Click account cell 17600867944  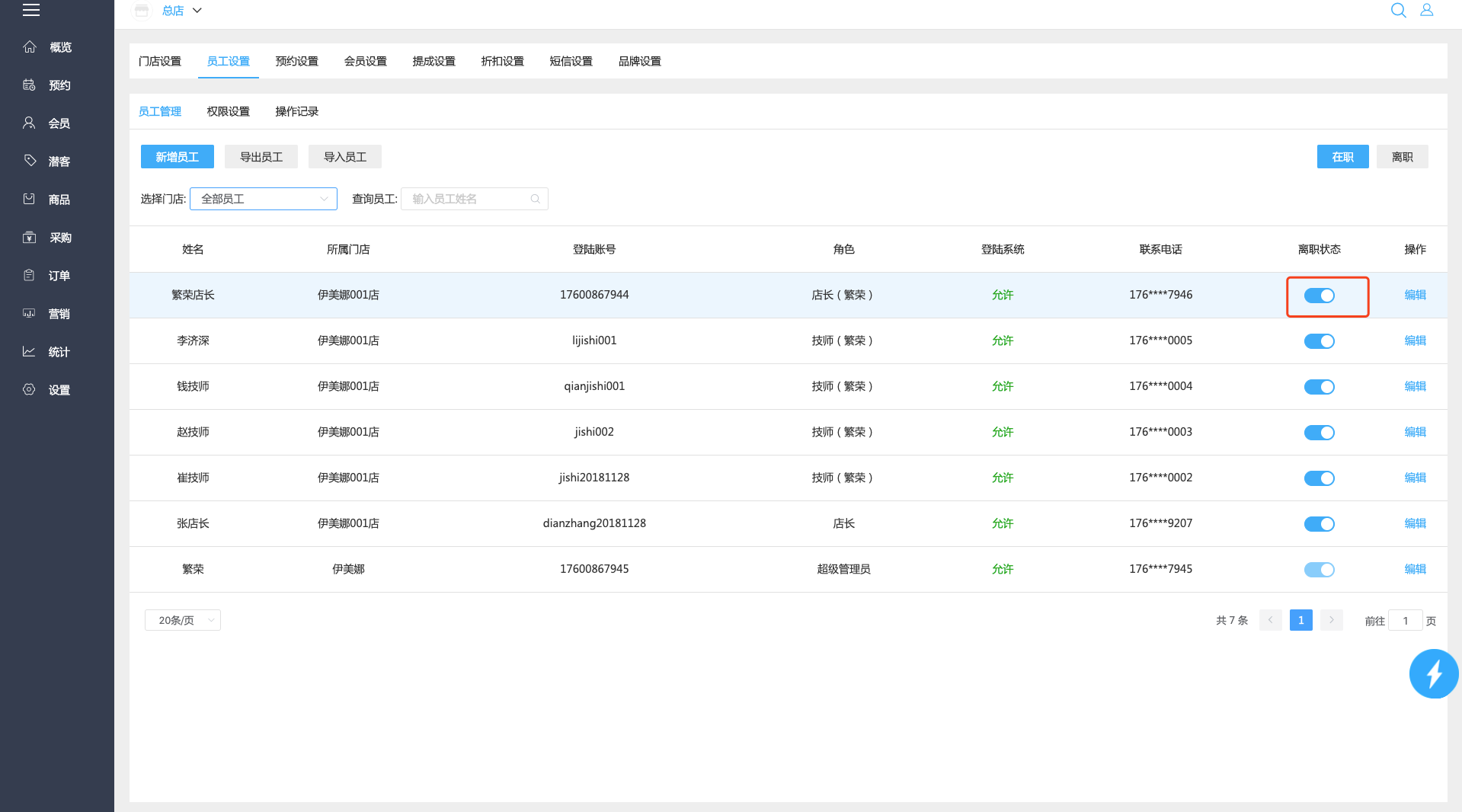coord(594,295)
